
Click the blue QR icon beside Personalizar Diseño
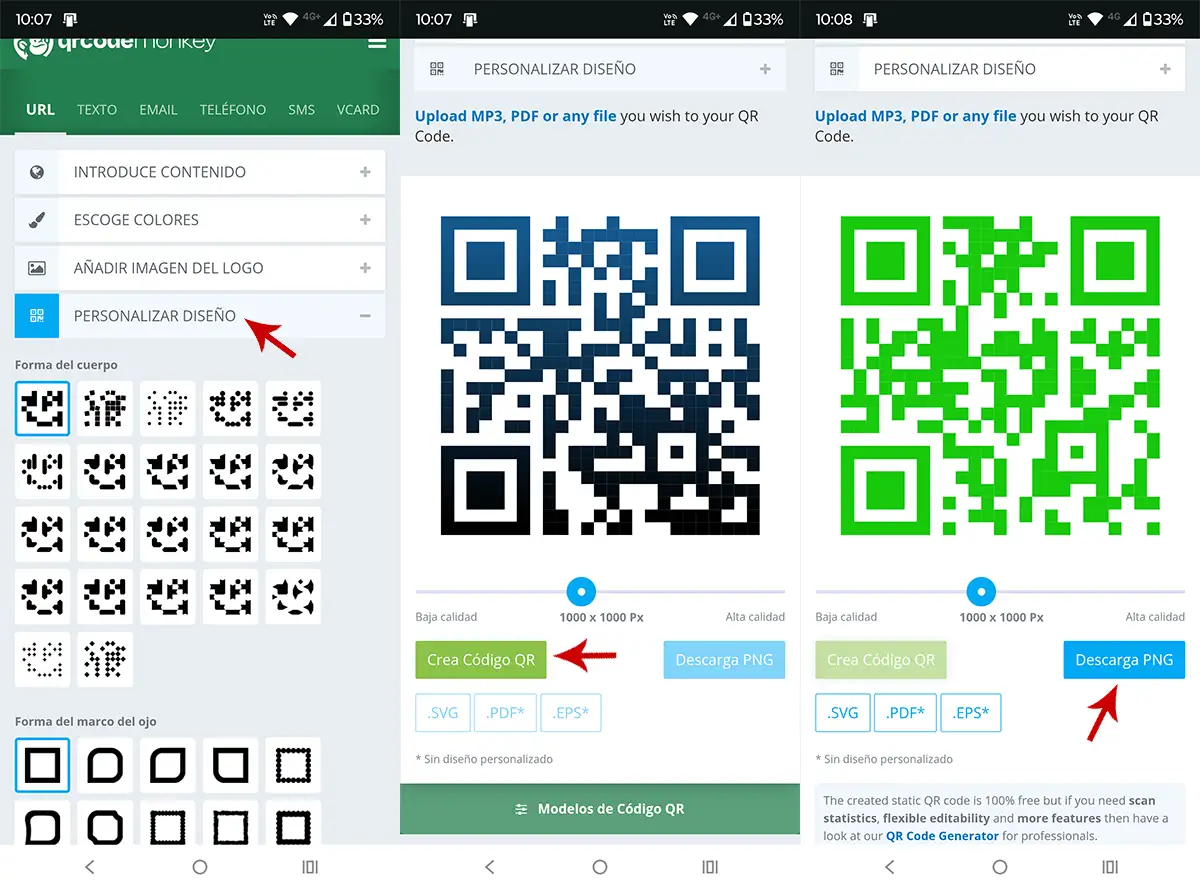[37, 316]
